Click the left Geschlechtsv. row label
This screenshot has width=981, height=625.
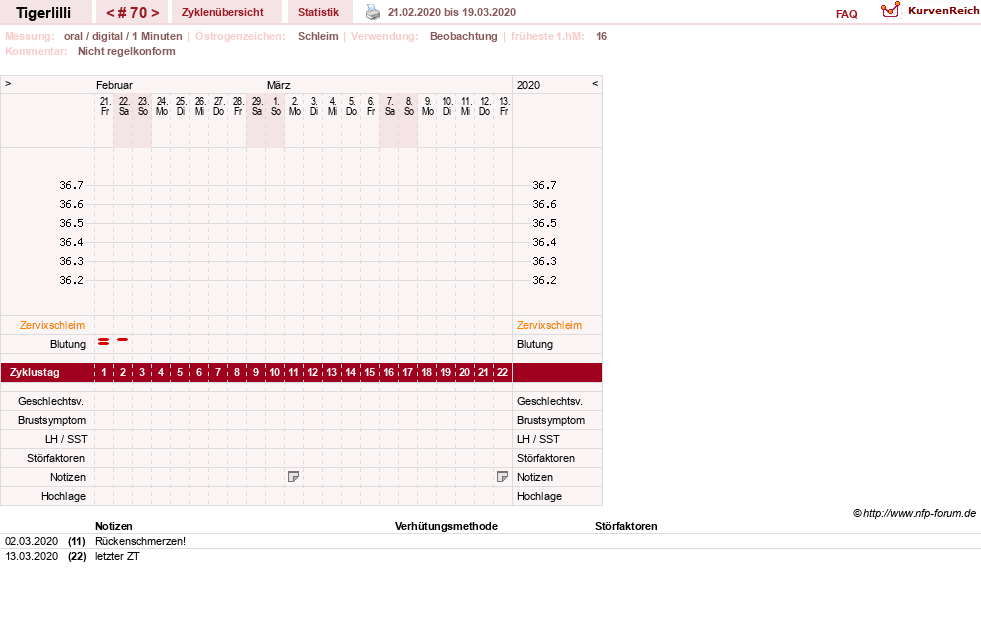(x=51, y=401)
